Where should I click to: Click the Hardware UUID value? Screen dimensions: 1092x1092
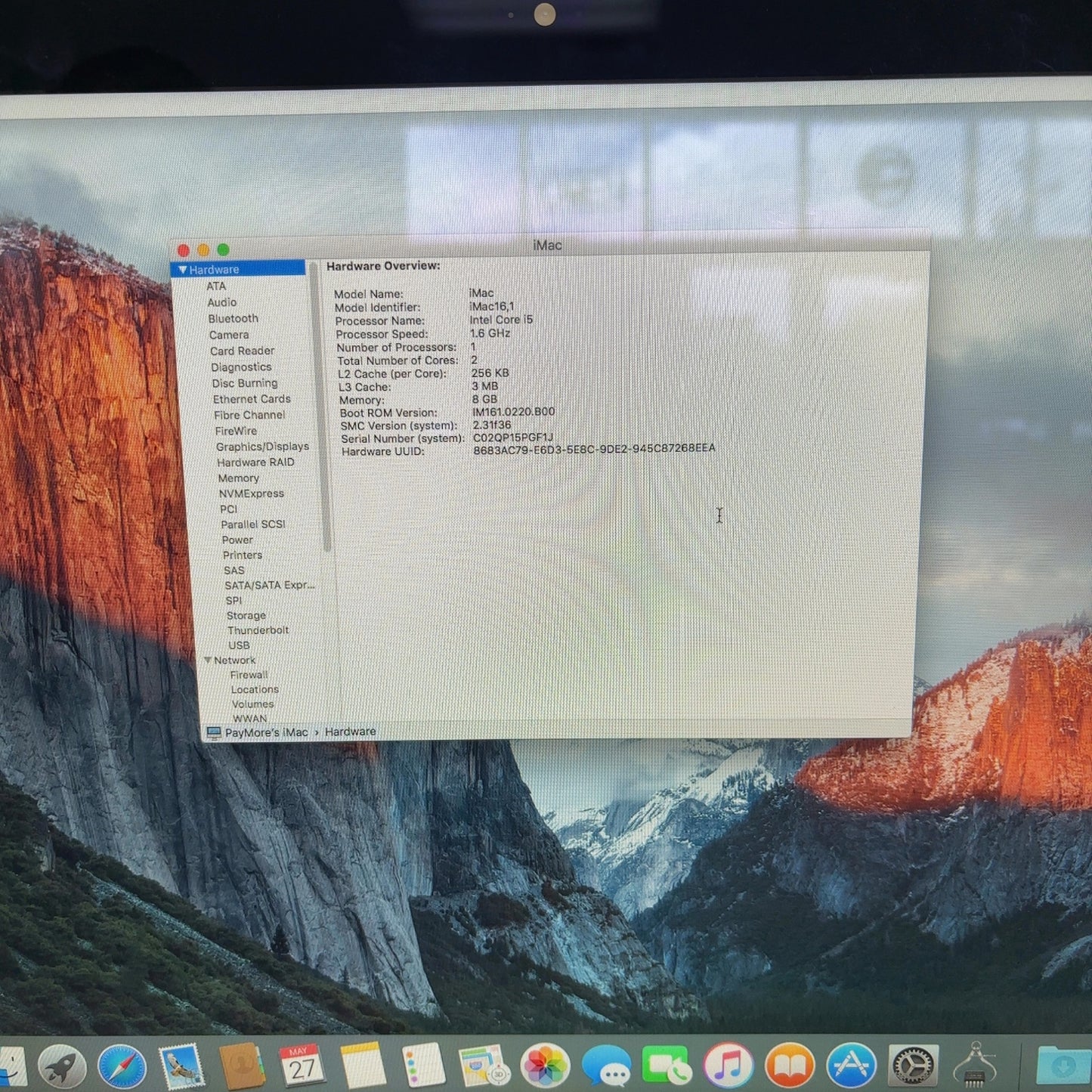point(594,449)
